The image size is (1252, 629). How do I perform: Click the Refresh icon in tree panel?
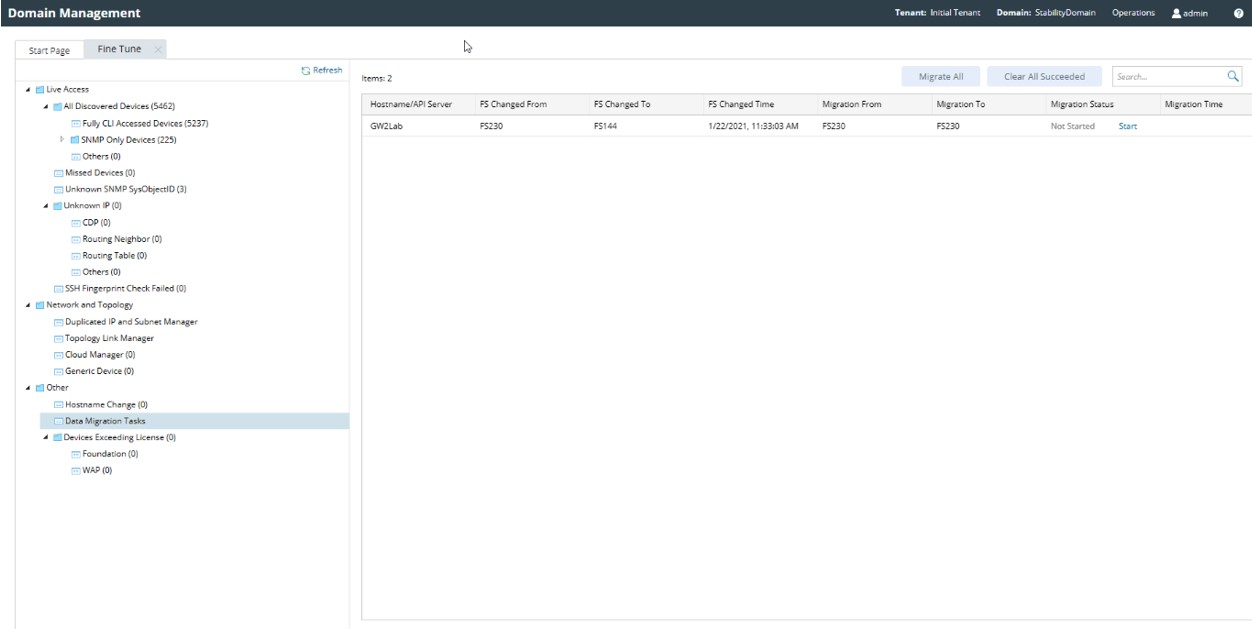coord(306,71)
